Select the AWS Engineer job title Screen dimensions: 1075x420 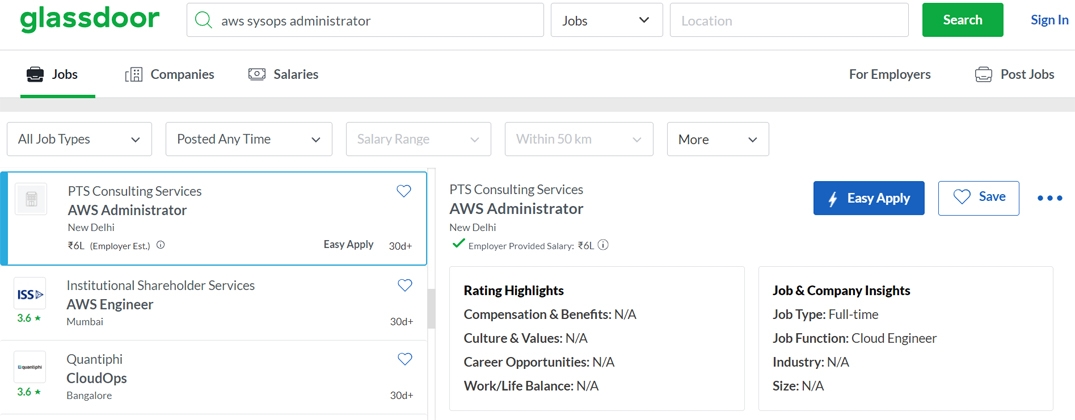(110, 304)
